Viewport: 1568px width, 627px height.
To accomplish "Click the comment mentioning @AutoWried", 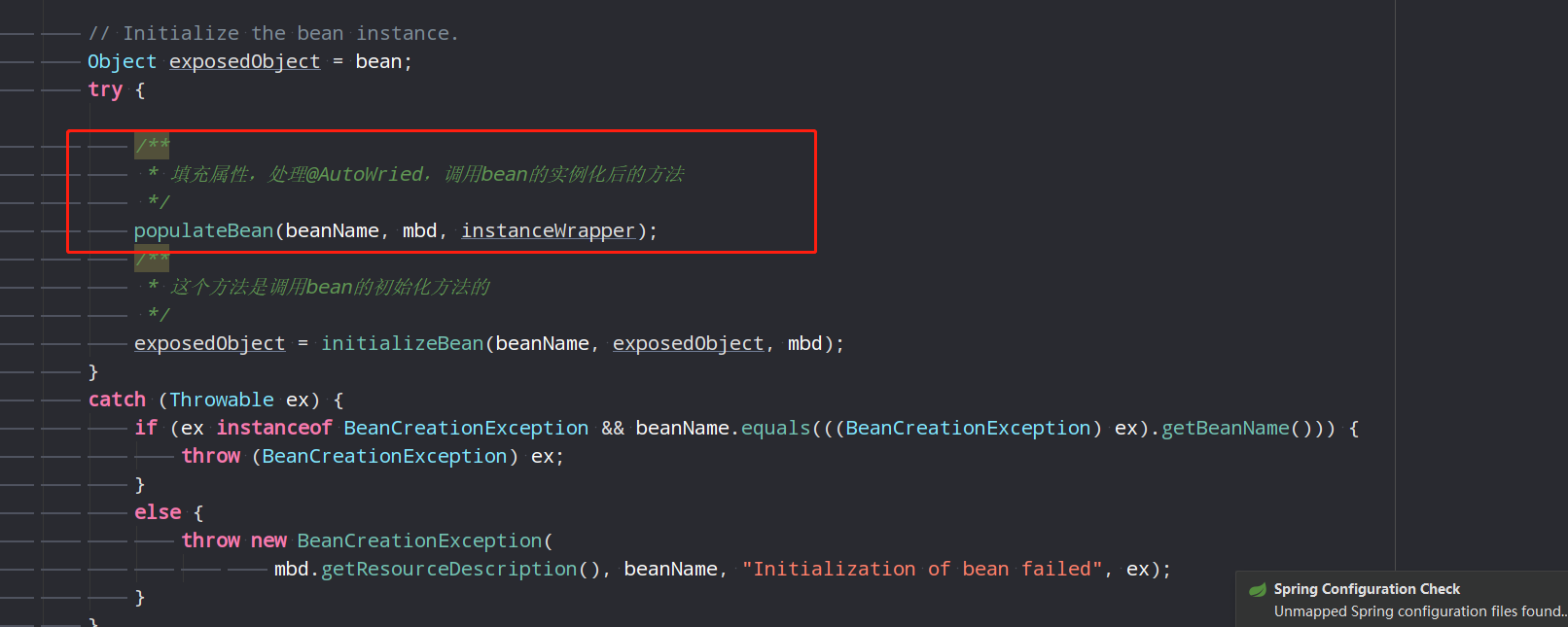I will point(415,174).
